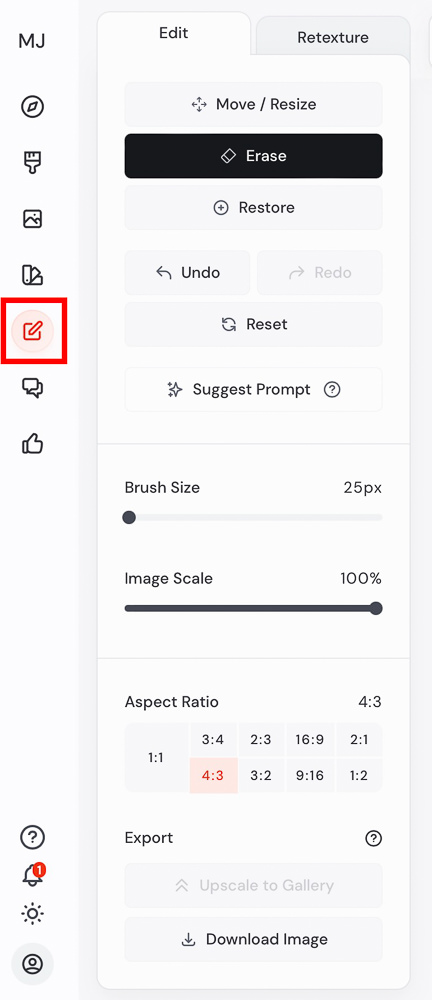
Task: Toggle the light/dark mode sun icon
Action: (x=33, y=914)
